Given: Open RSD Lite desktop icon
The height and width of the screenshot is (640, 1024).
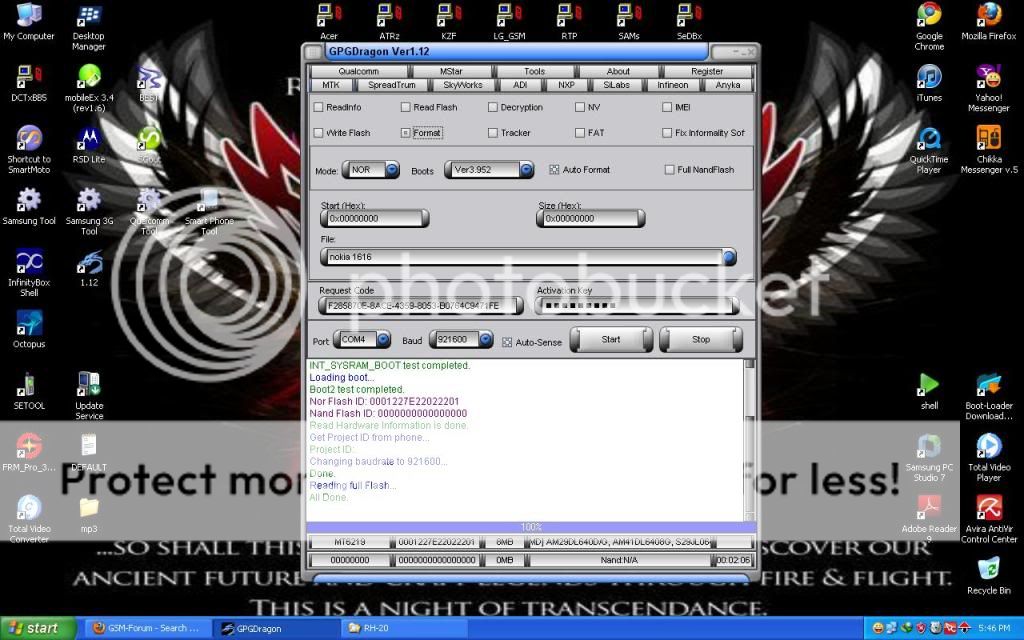Looking at the screenshot, I should (x=89, y=140).
